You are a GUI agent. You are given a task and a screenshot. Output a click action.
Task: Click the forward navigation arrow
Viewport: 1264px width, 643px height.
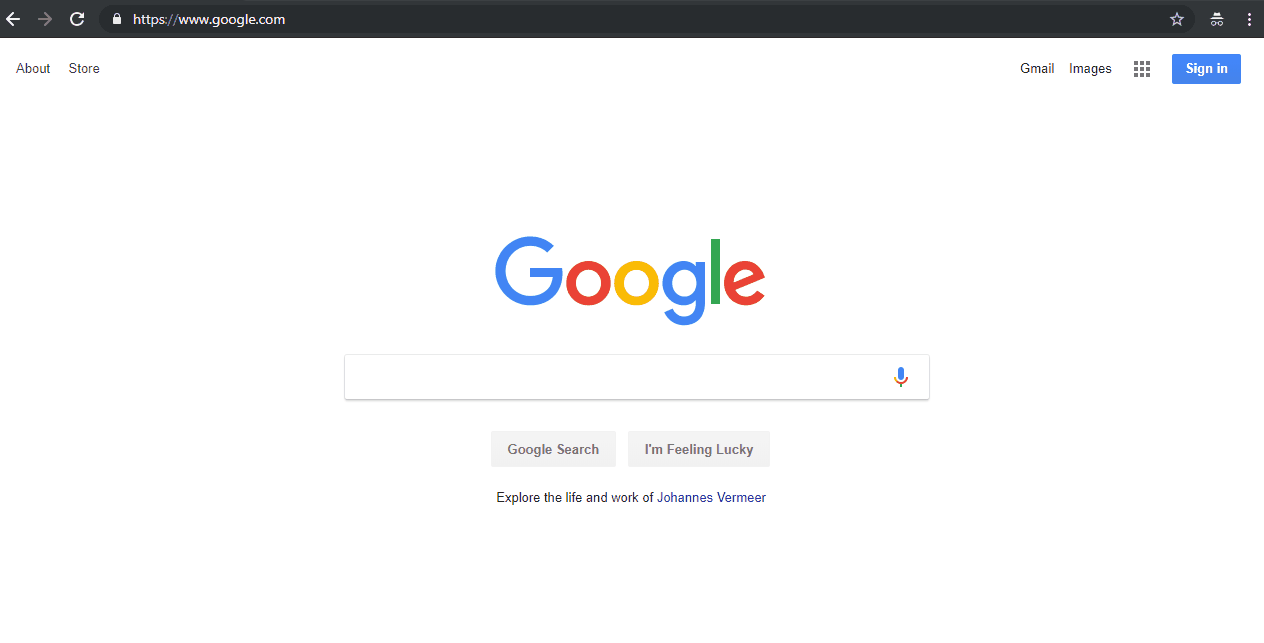[x=44, y=19]
